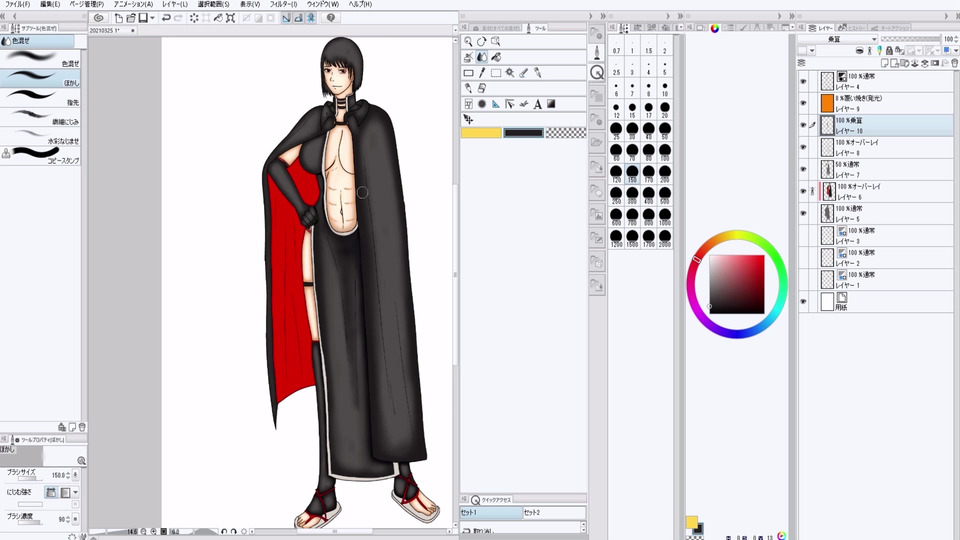Click the Delete layer trash icon

[x=954, y=63]
